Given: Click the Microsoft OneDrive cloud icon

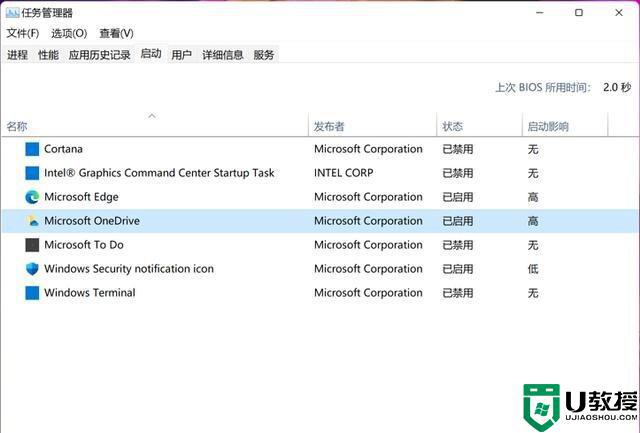Looking at the screenshot, I should tap(32, 221).
